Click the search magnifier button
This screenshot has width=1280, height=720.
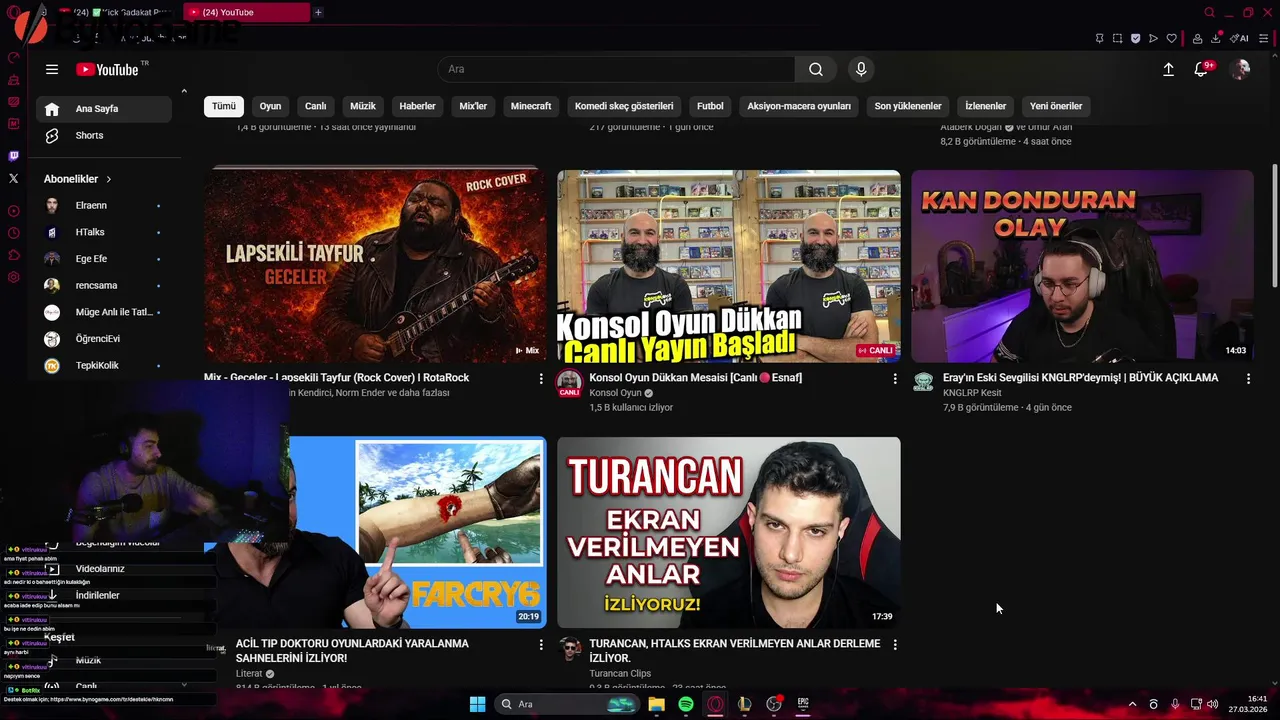click(816, 69)
